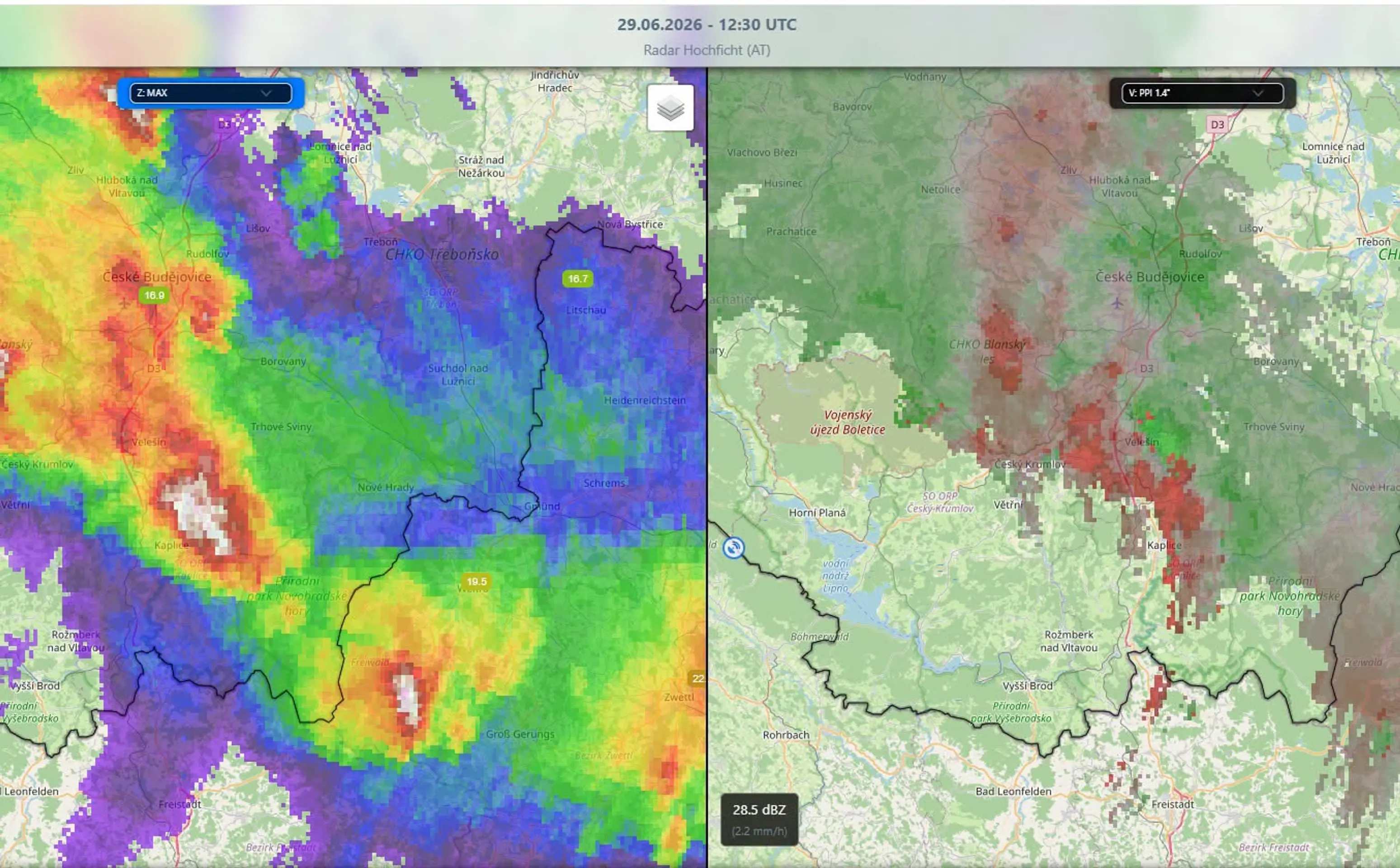Click the Heidenreichstein town label
Screen dimensions: 1400x868
(645, 400)
